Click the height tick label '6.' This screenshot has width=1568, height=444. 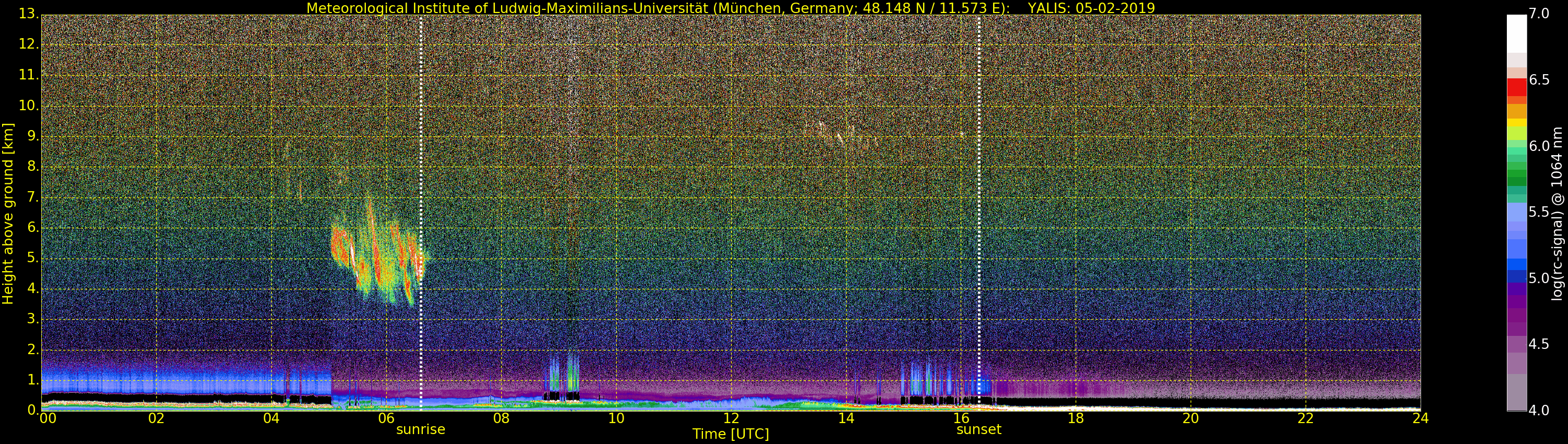click(33, 227)
